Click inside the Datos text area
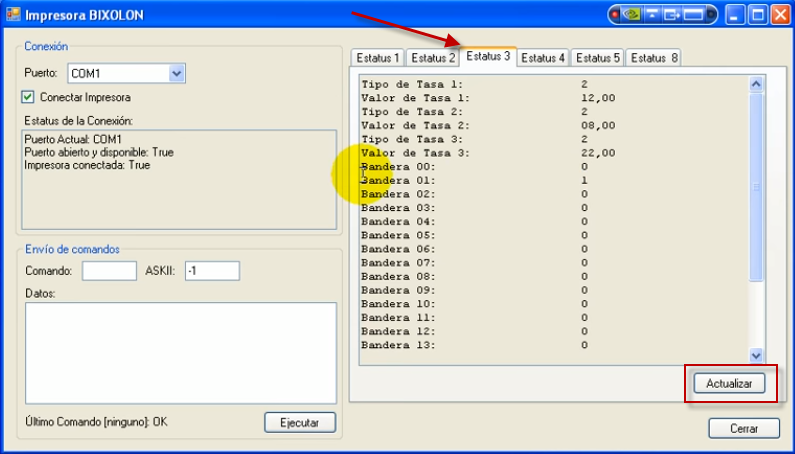Viewport: 795px width, 454px height. (181, 353)
